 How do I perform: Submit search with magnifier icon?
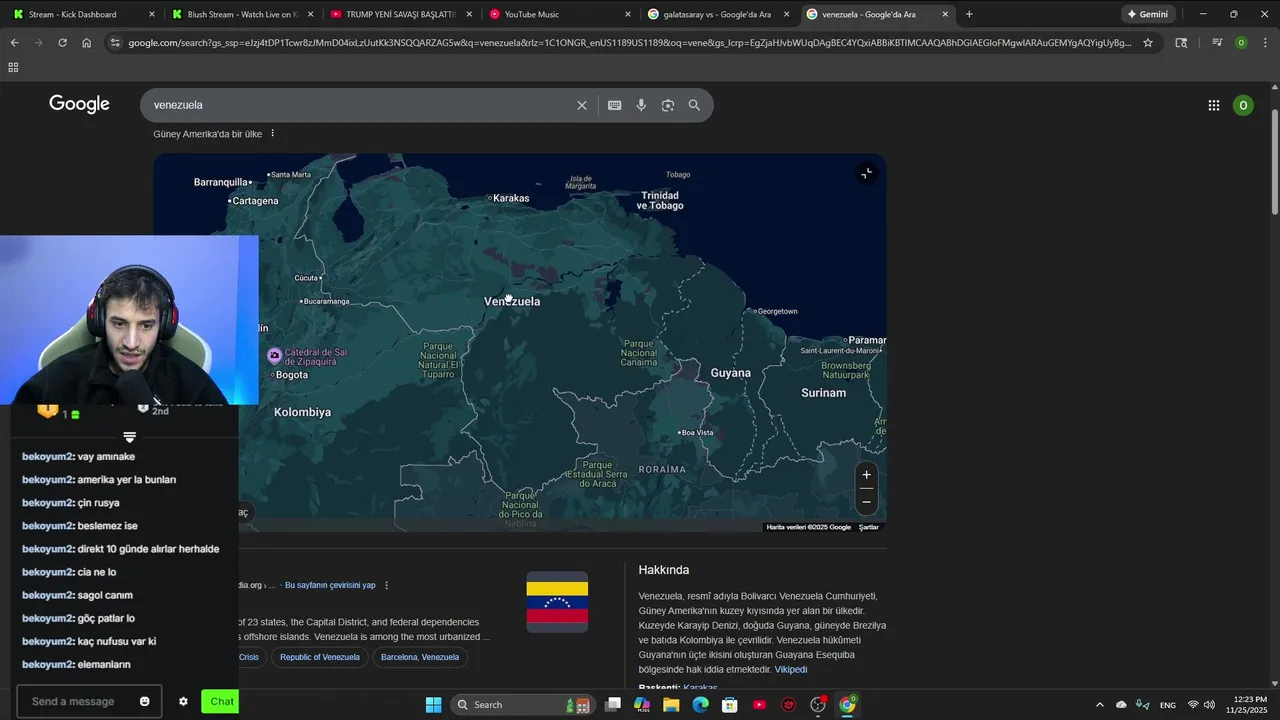(x=694, y=105)
